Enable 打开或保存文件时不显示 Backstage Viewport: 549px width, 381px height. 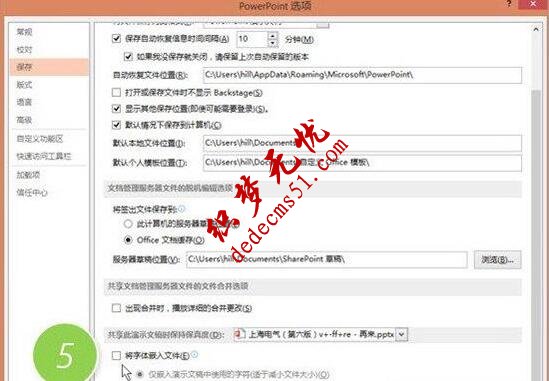coord(116,92)
